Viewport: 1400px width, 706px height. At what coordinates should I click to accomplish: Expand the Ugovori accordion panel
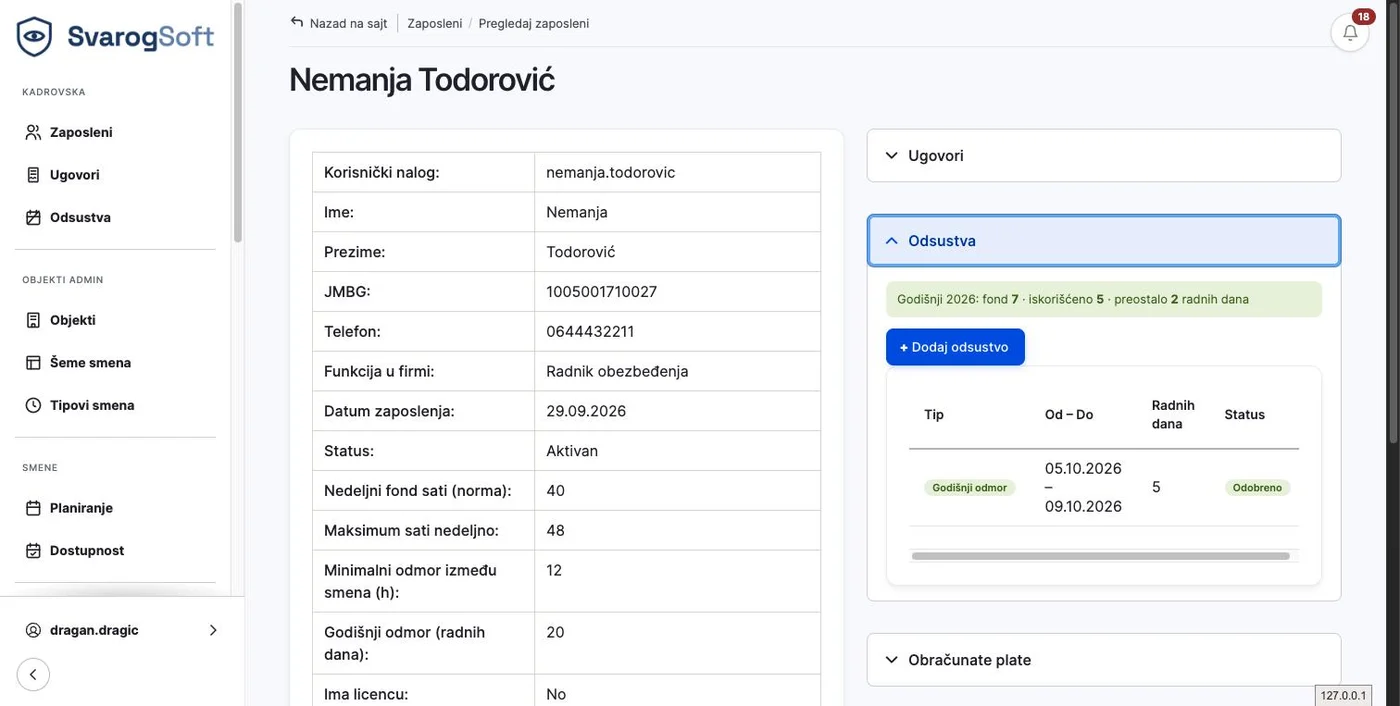click(1104, 156)
